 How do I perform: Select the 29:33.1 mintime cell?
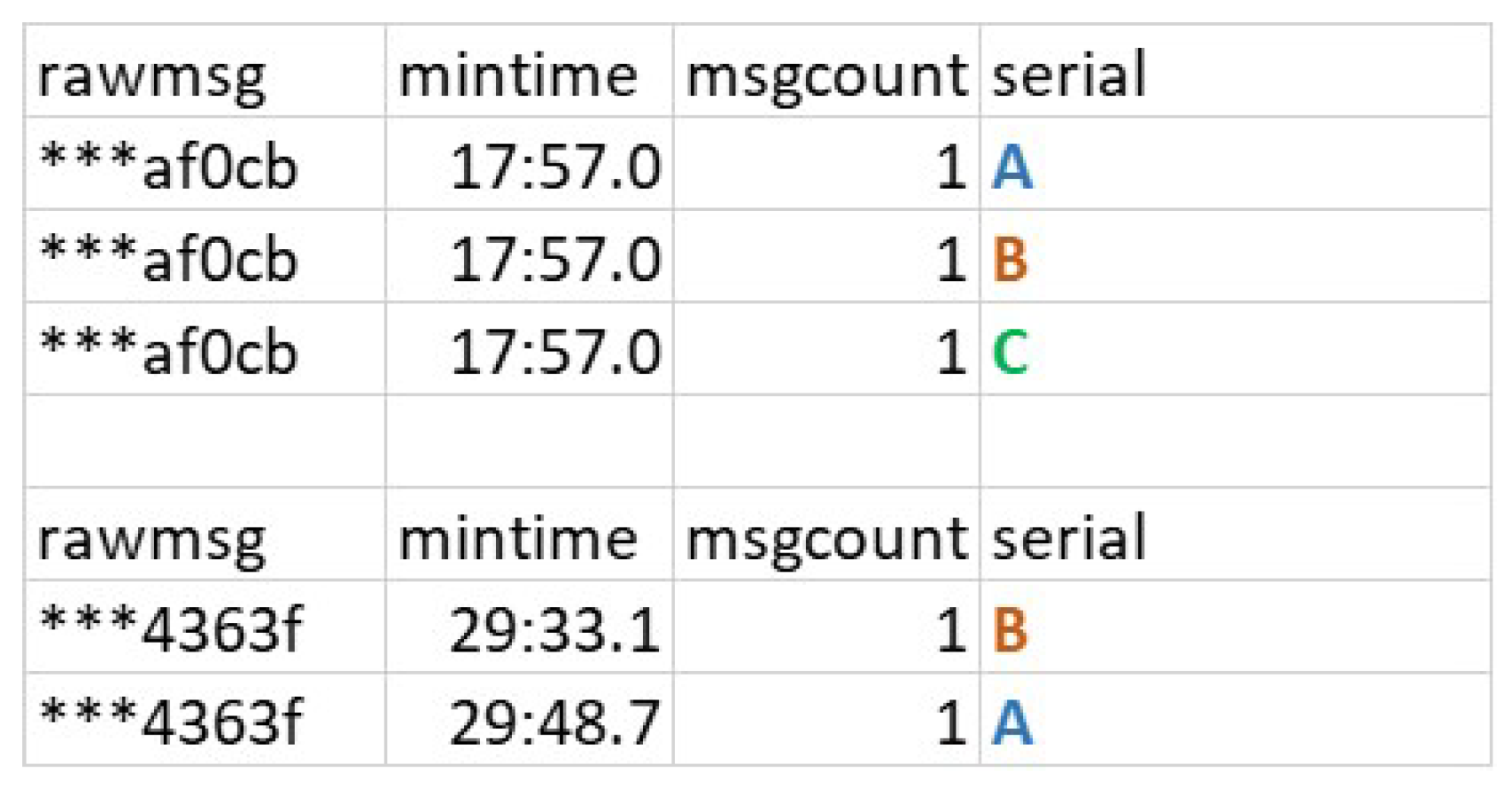click(x=555, y=631)
